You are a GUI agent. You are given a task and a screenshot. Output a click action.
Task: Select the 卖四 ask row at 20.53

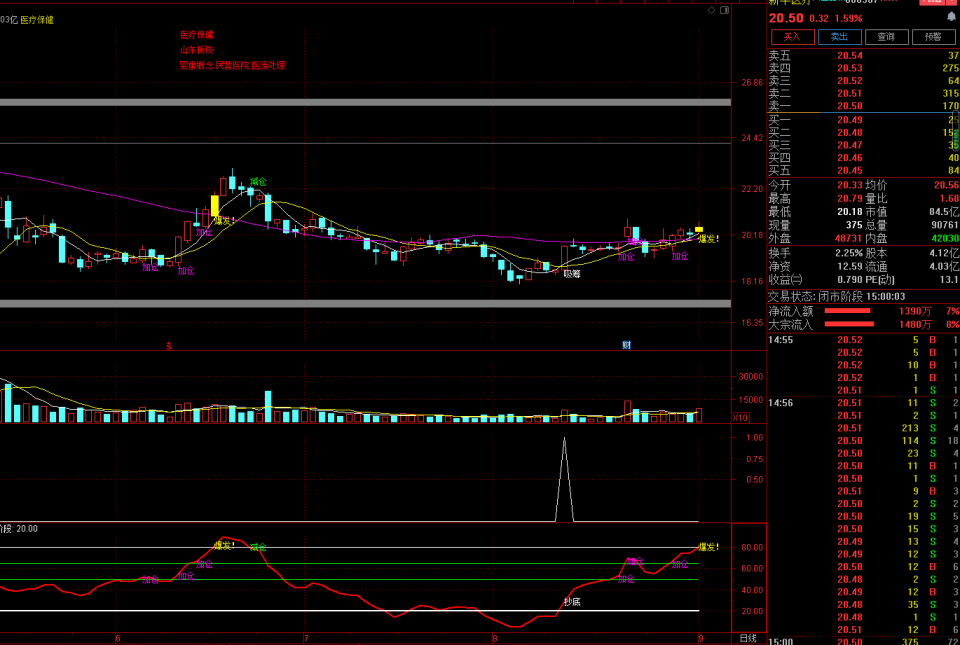tap(863, 69)
